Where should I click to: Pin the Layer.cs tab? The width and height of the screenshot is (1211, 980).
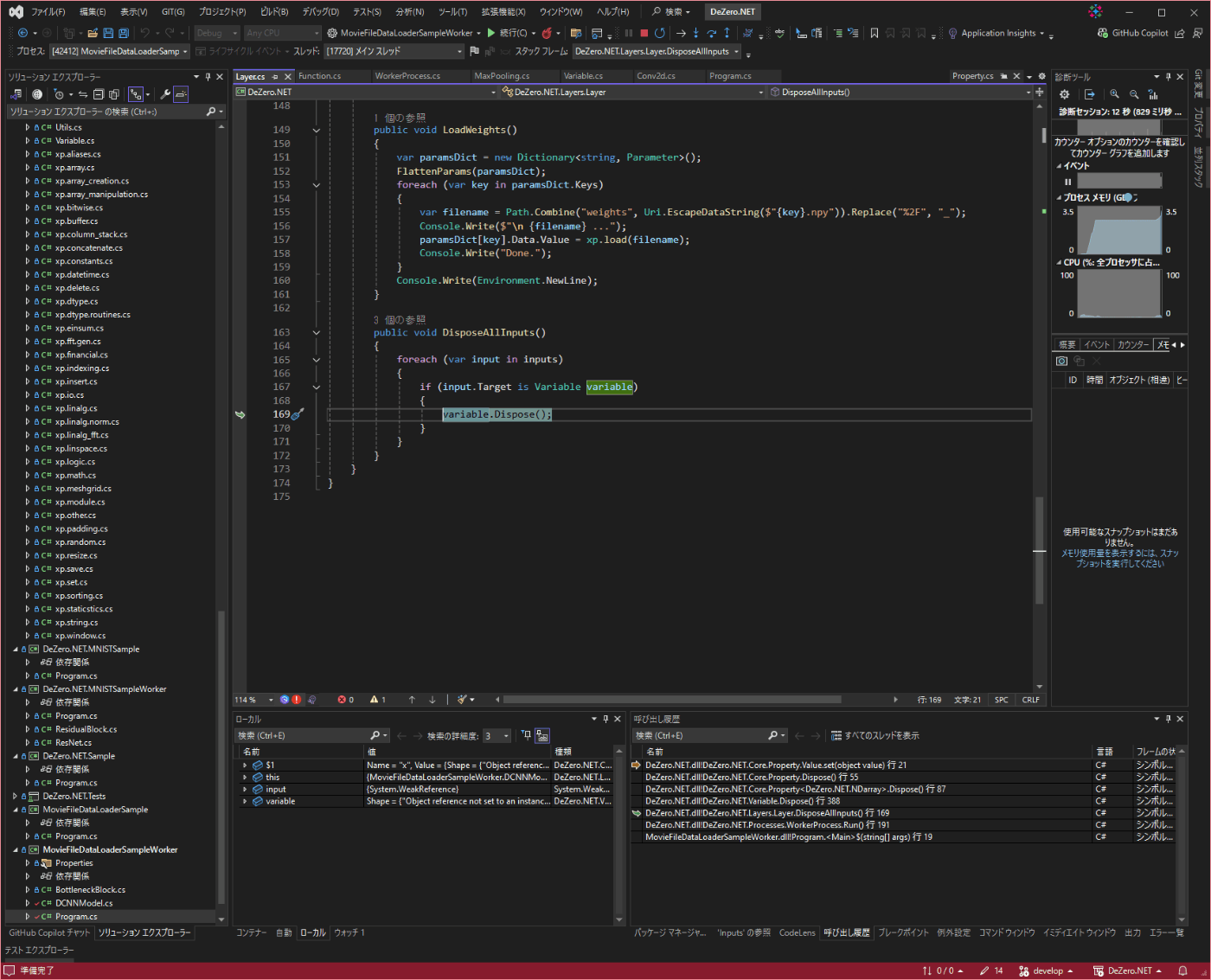click(276, 76)
